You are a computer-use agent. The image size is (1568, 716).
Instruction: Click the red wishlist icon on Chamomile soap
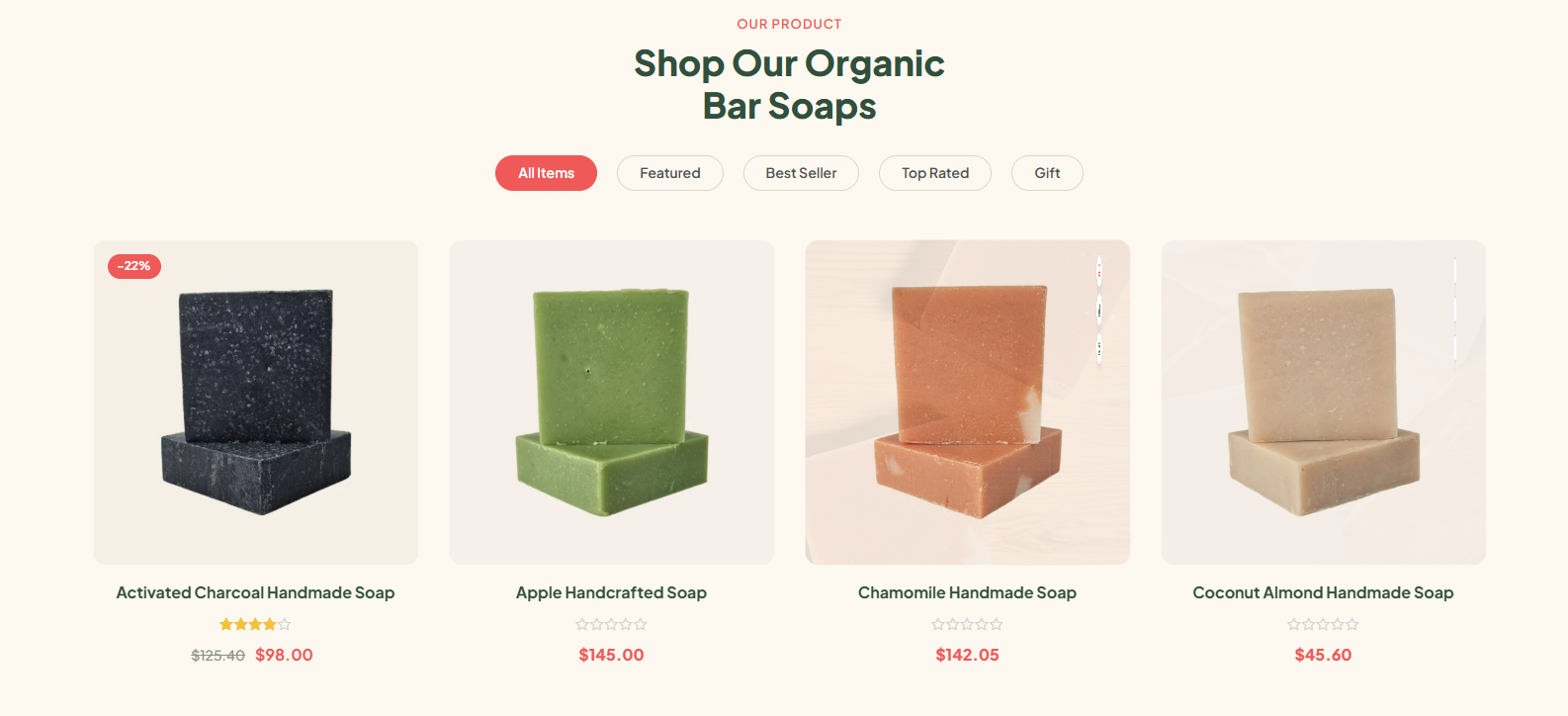tap(1099, 271)
